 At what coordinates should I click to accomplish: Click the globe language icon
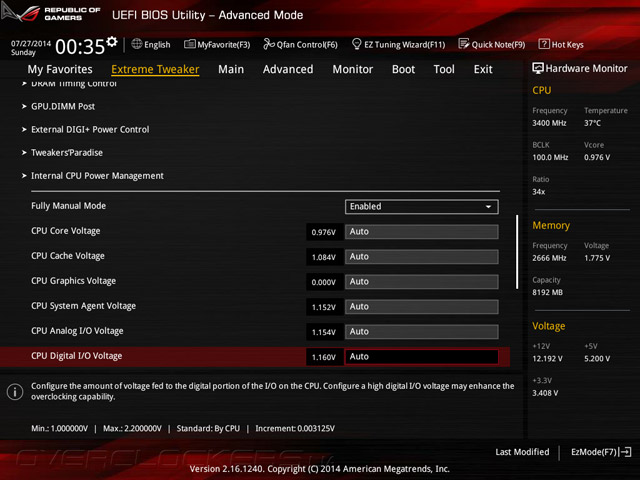point(137,44)
